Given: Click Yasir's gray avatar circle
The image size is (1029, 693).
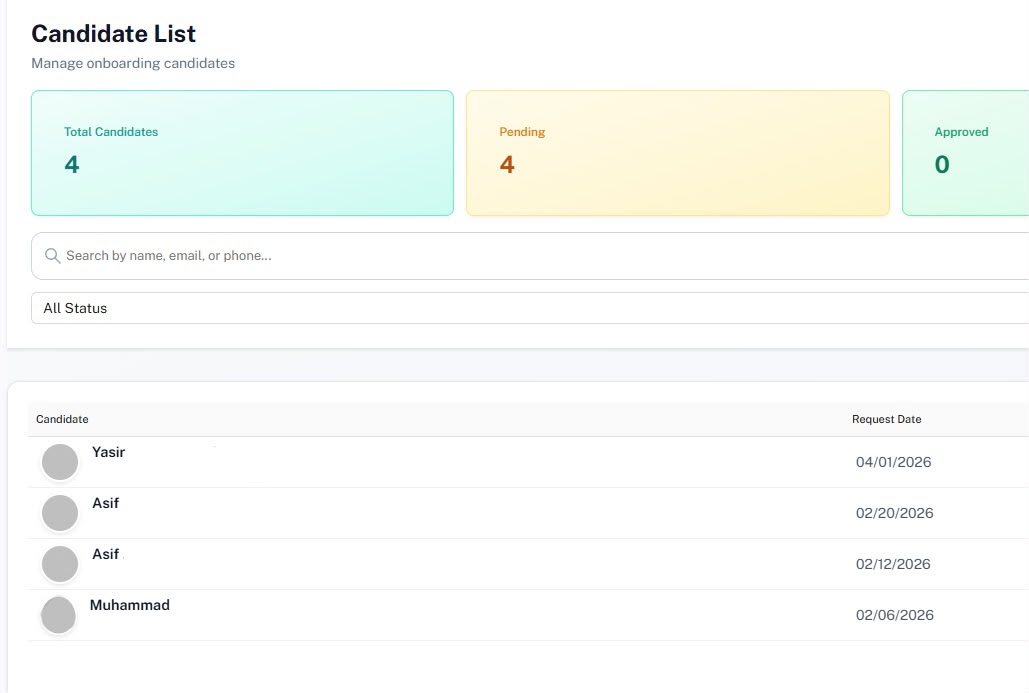Looking at the screenshot, I should [x=60, y=462].
